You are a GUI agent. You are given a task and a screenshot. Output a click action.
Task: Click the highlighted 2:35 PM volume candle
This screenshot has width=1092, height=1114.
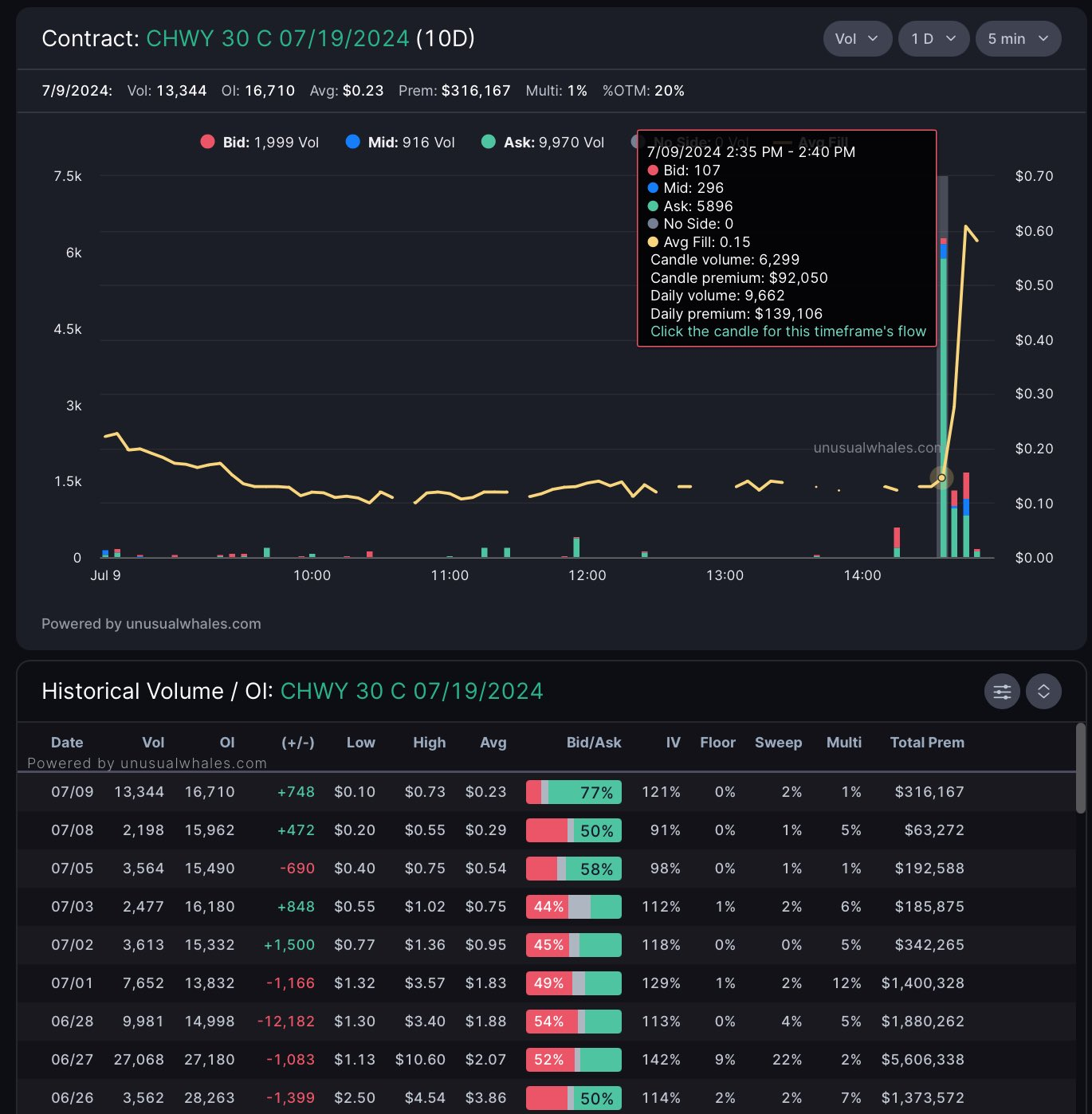(944, 397)
